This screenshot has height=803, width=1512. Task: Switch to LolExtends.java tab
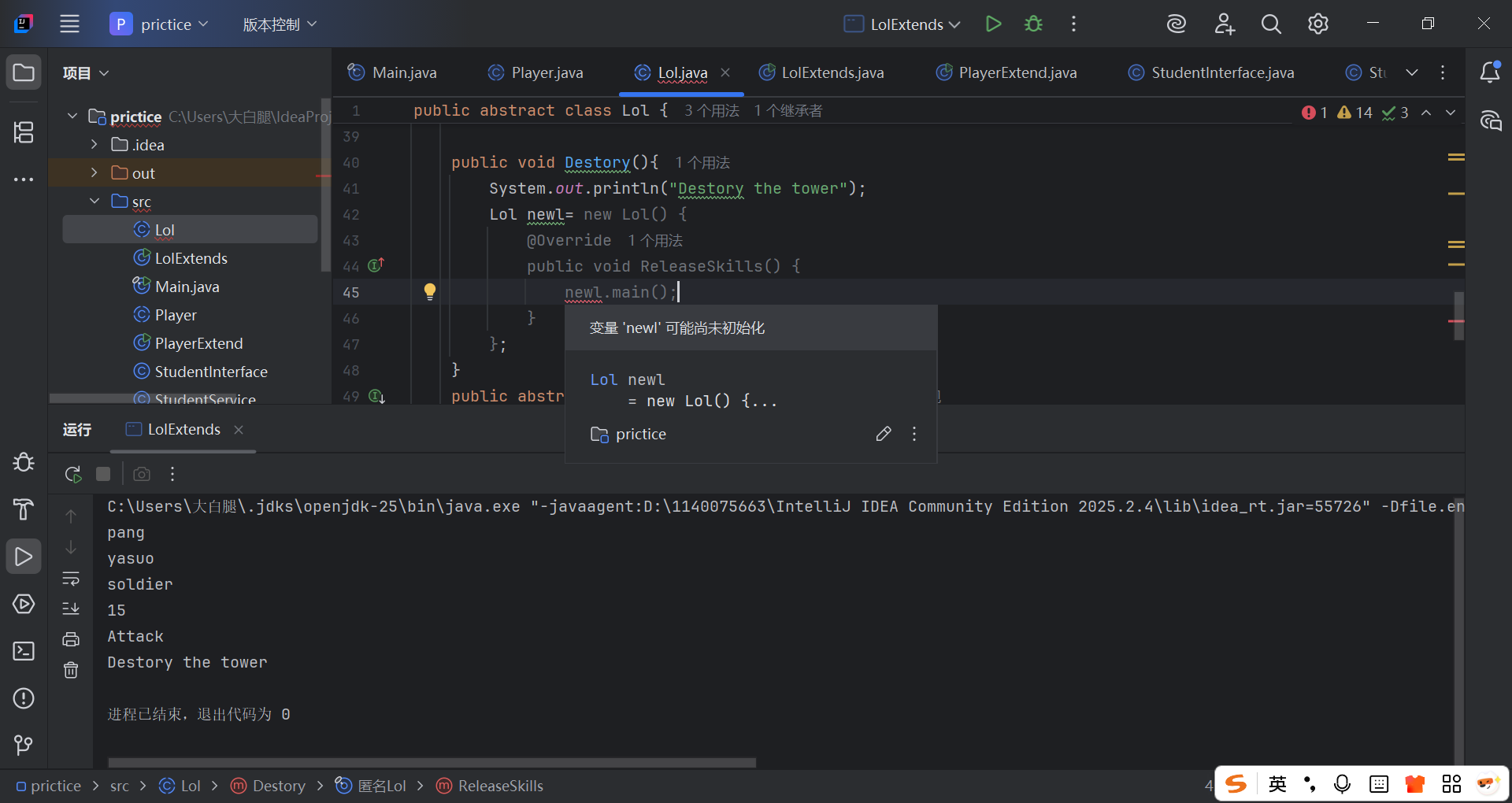click(821, 72)
